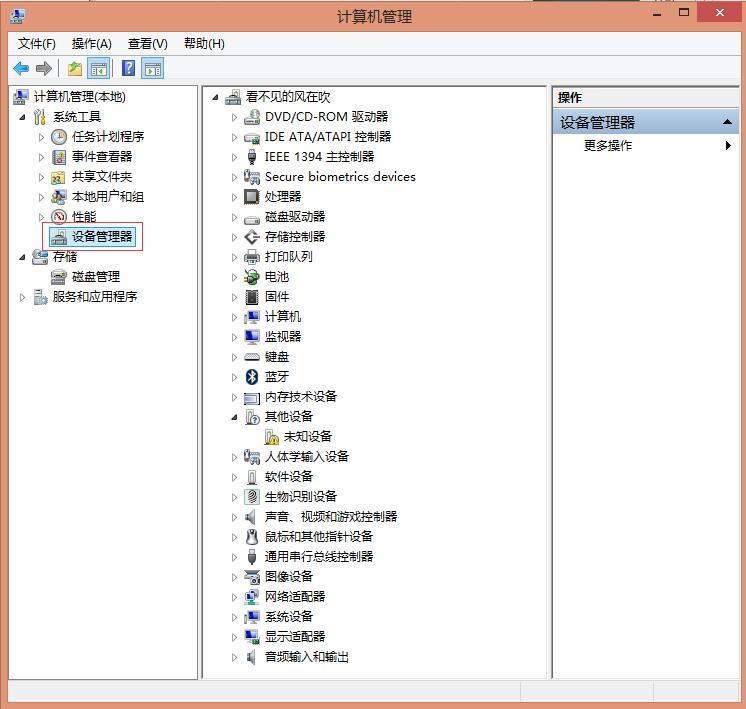Select the 蓝牙 Bluetooth device category
Viewport: 746px width, 709px height.
(277, 377)
